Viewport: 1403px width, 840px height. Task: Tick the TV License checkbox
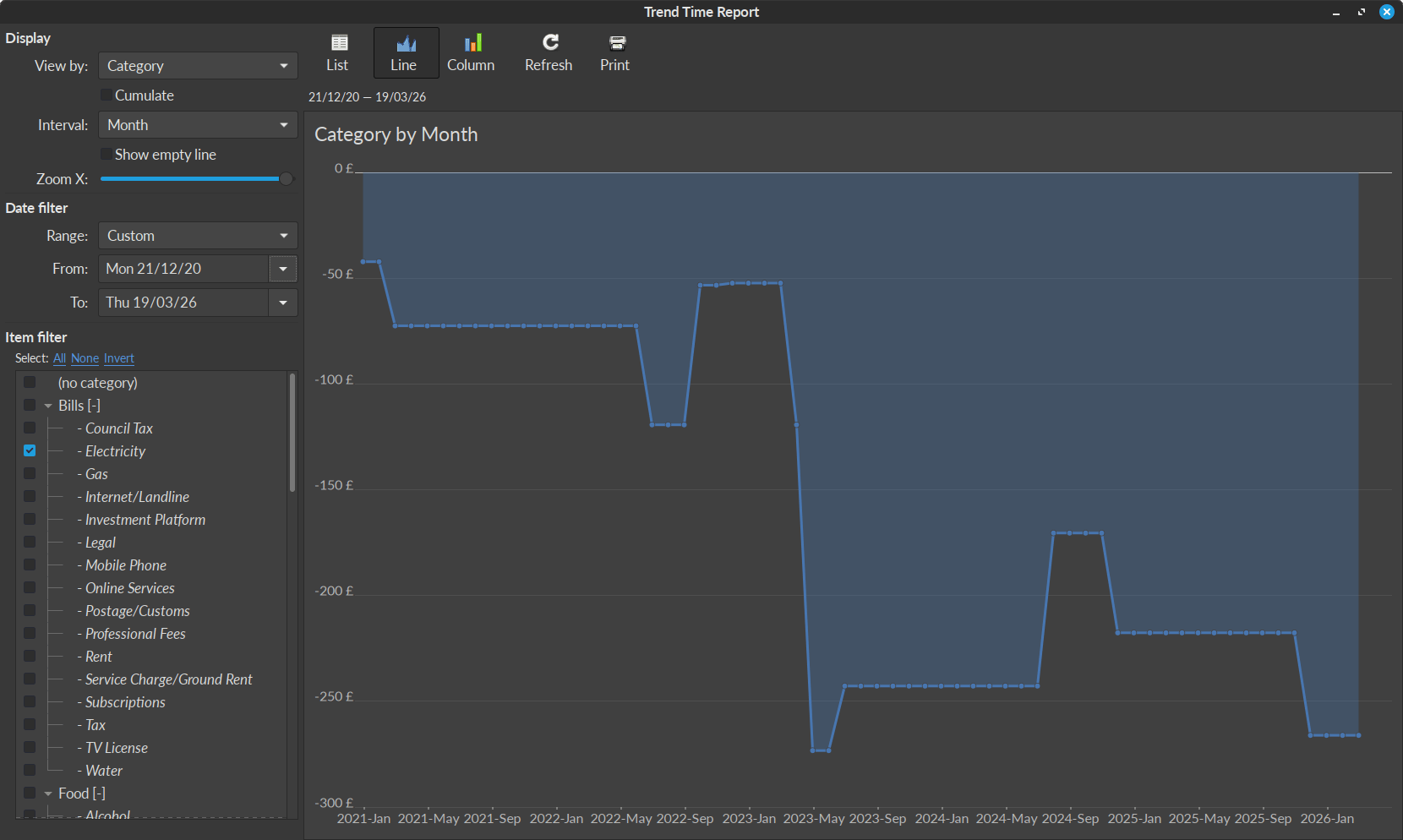30,747
